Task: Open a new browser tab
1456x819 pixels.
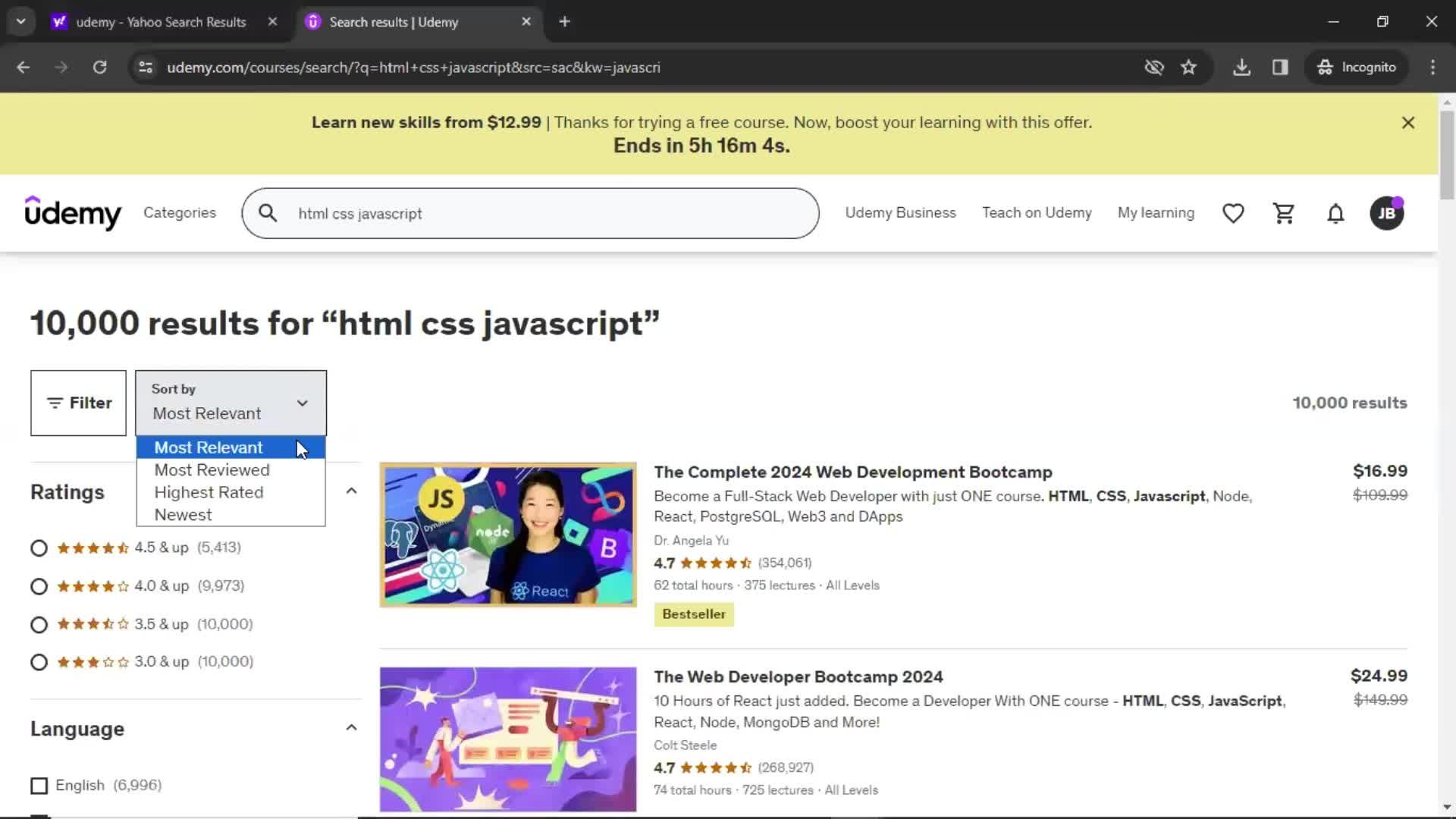Action: (x=564, y=22)
